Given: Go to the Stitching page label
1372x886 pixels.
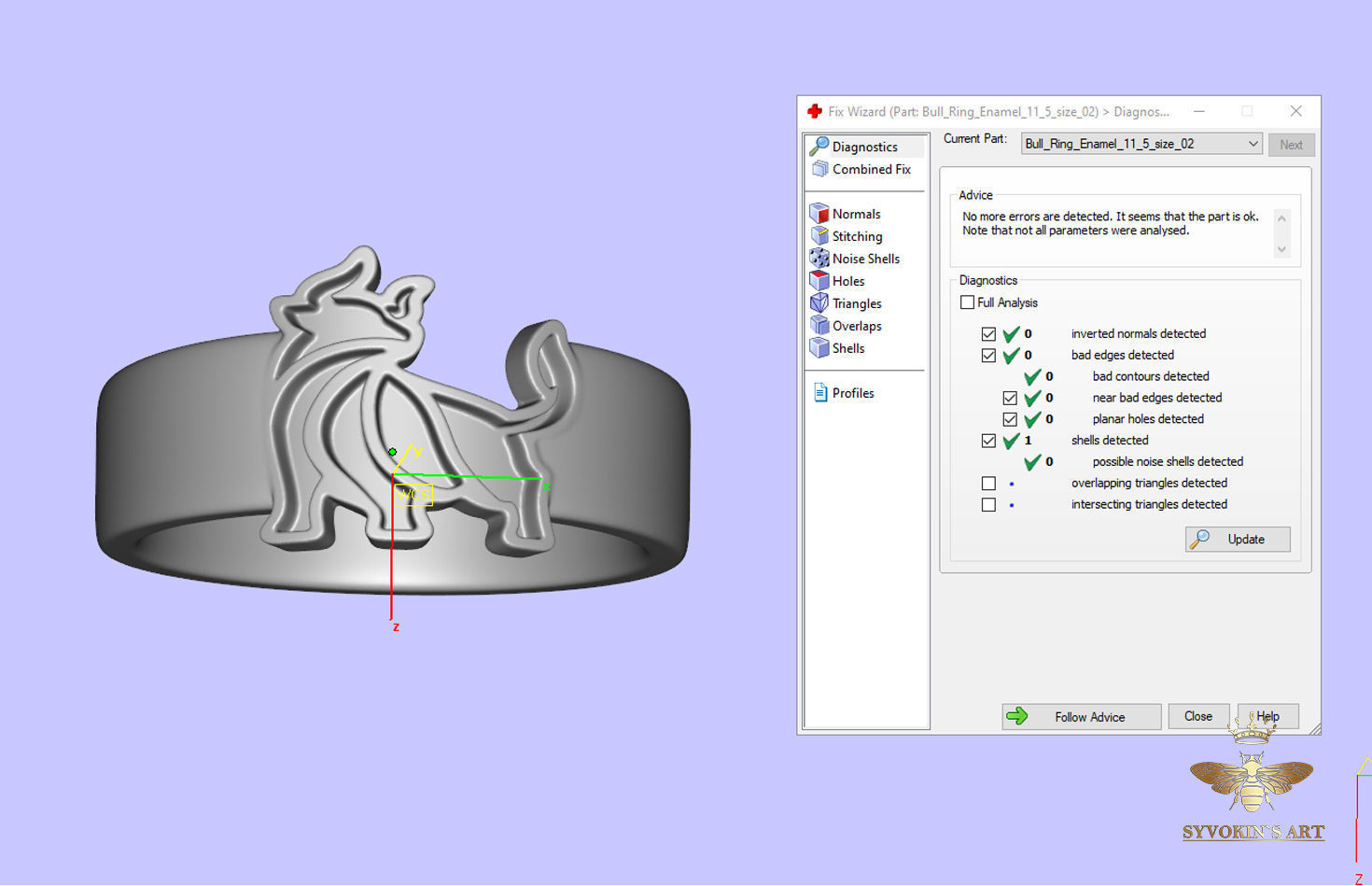Looking at the screenshot, I should (857, 236).
